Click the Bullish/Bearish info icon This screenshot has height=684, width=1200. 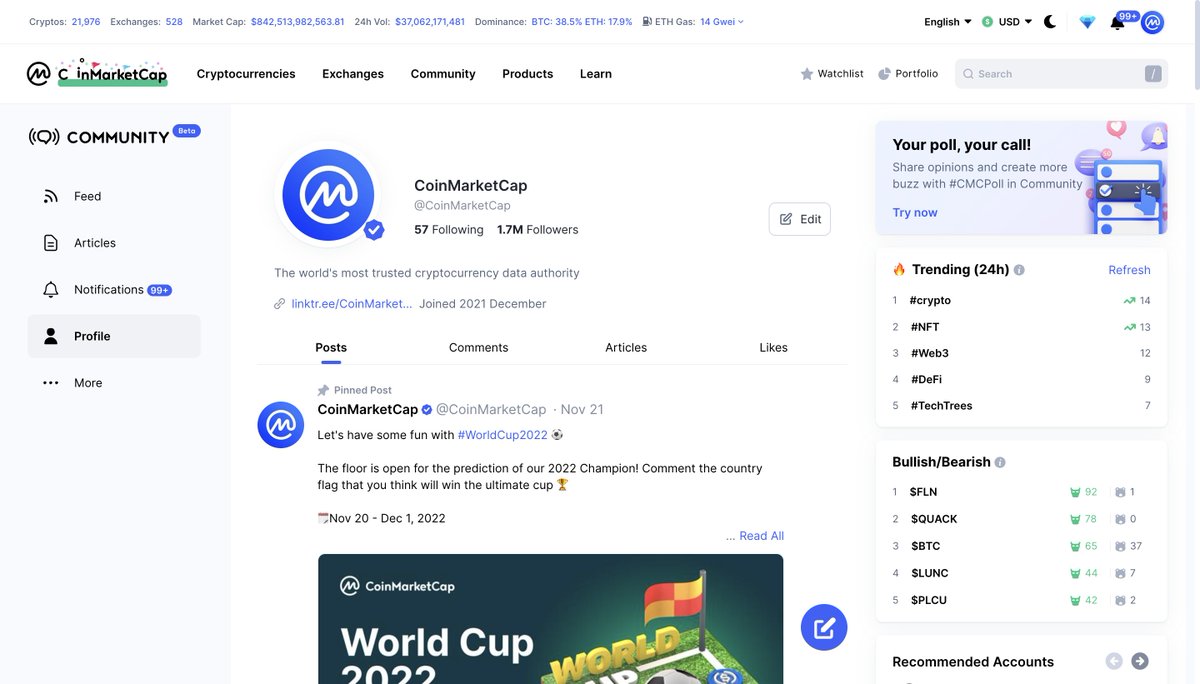1000,463
